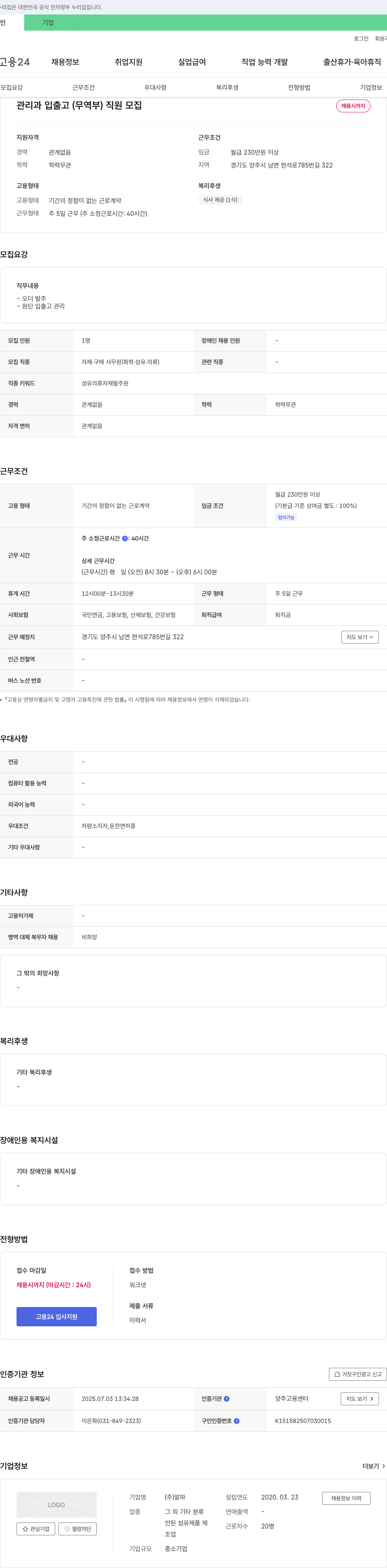Click the 로그인 link
This screenshot has width=387, height=1568.
coord(361,39)
